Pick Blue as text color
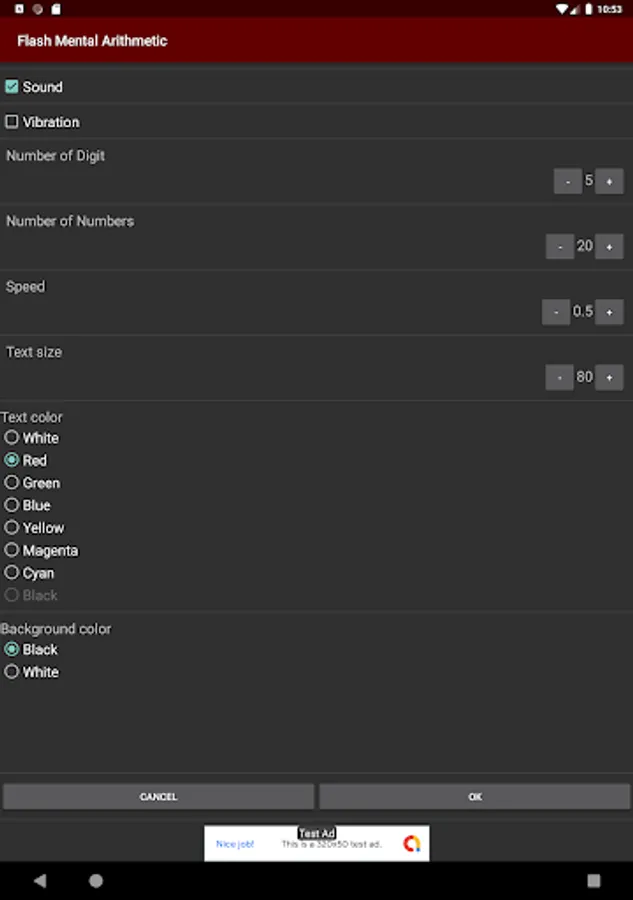The image size is (633, 900). pyautogui.click(x=12, y=505)
